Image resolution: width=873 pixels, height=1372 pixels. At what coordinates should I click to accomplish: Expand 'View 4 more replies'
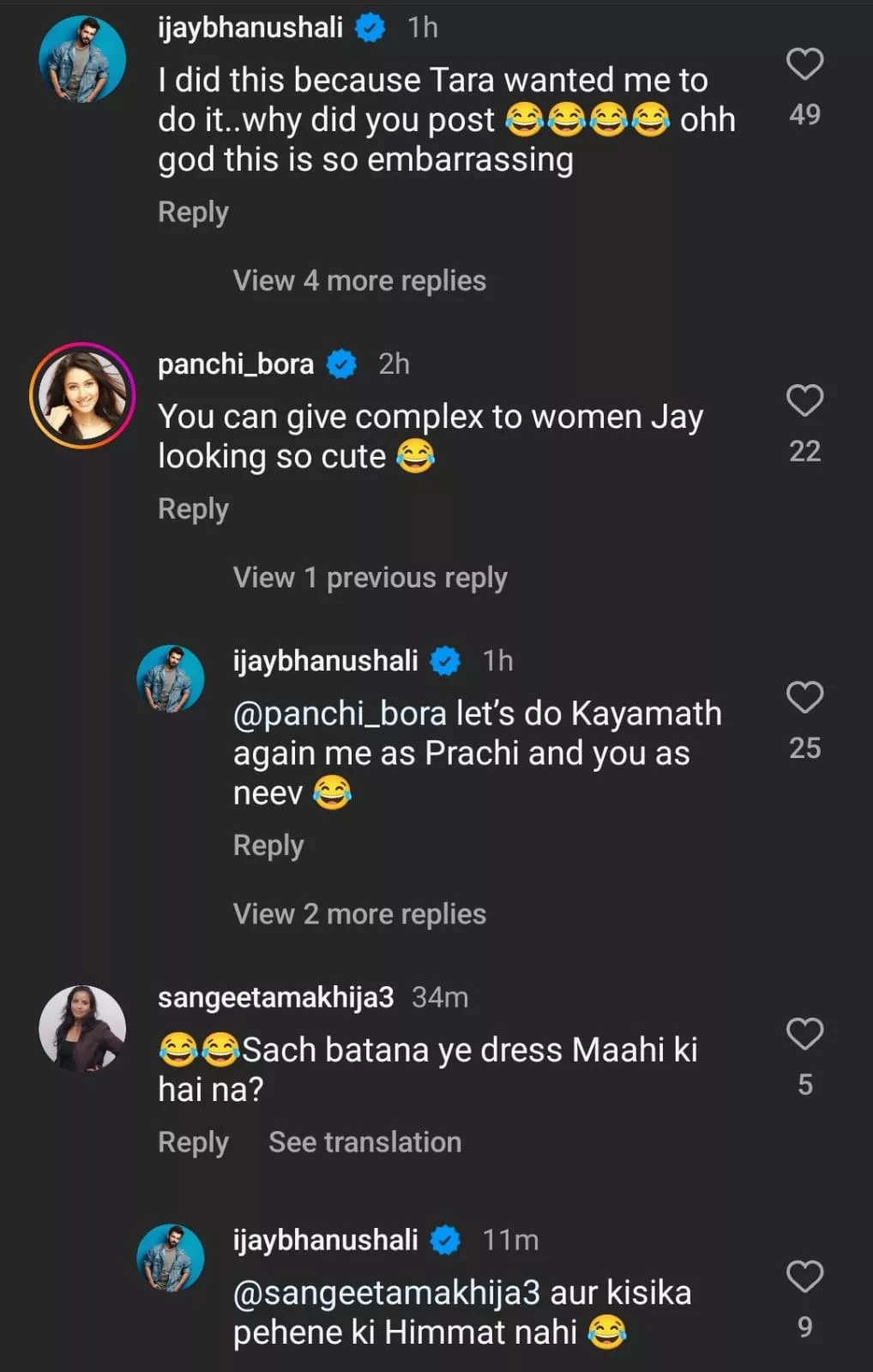(359, 280)
